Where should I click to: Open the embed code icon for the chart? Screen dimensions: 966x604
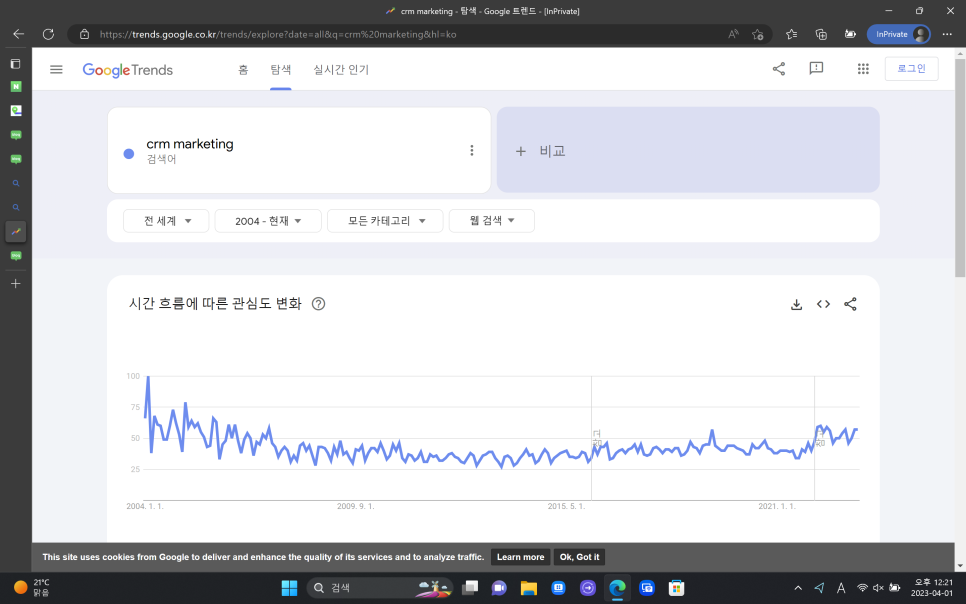tap(823, 304)
